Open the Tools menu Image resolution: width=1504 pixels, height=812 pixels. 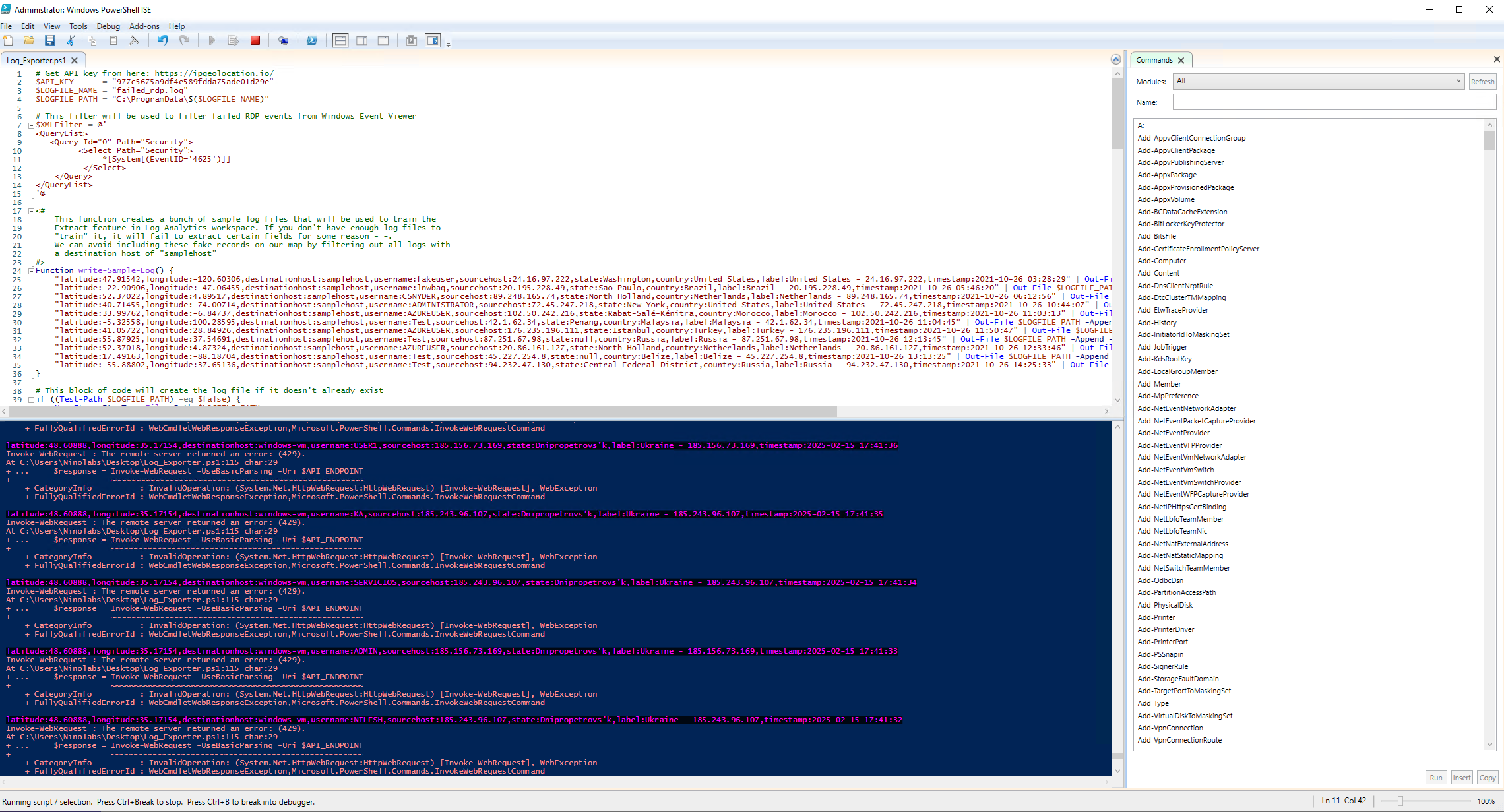(x=78, y=26)
